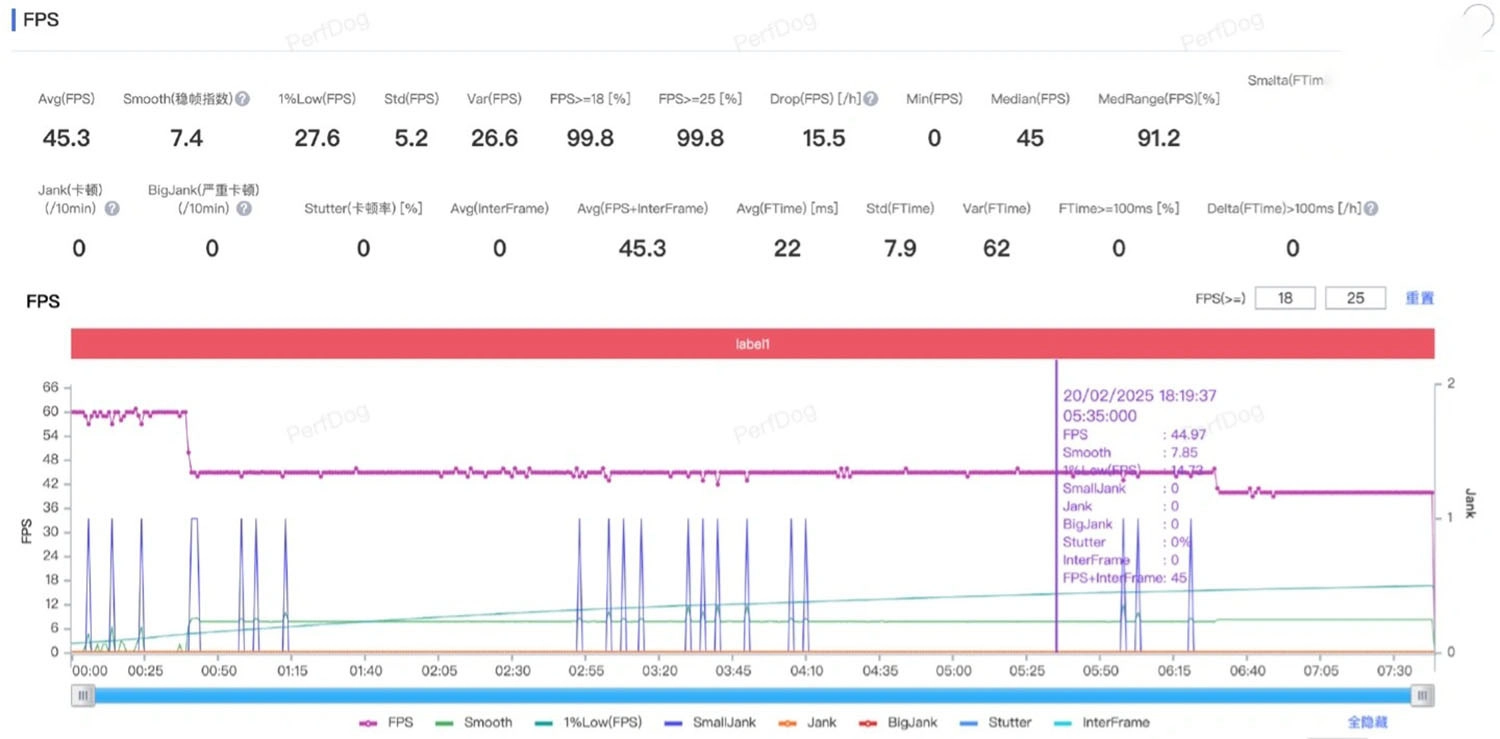
Task: Click Median(FPS) value 45
Action: coord(1030,138)
